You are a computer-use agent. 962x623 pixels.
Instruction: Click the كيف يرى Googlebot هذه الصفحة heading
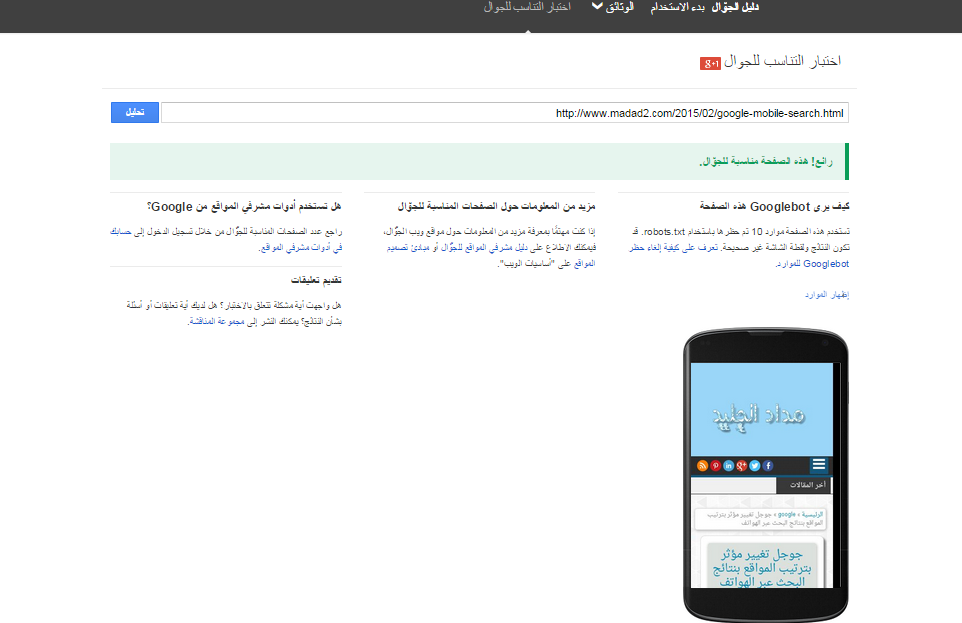point(774,207)
